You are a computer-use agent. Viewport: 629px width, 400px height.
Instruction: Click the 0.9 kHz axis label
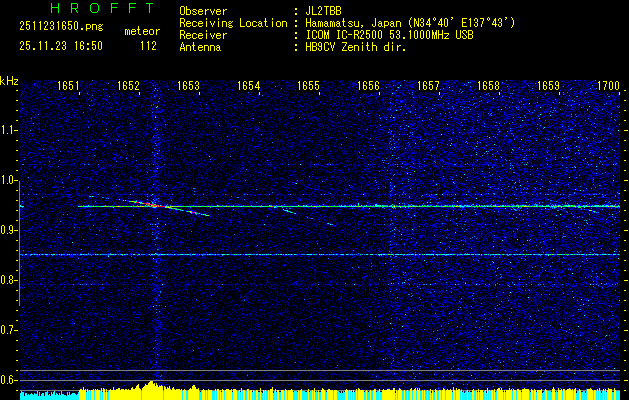click(9, 230)
